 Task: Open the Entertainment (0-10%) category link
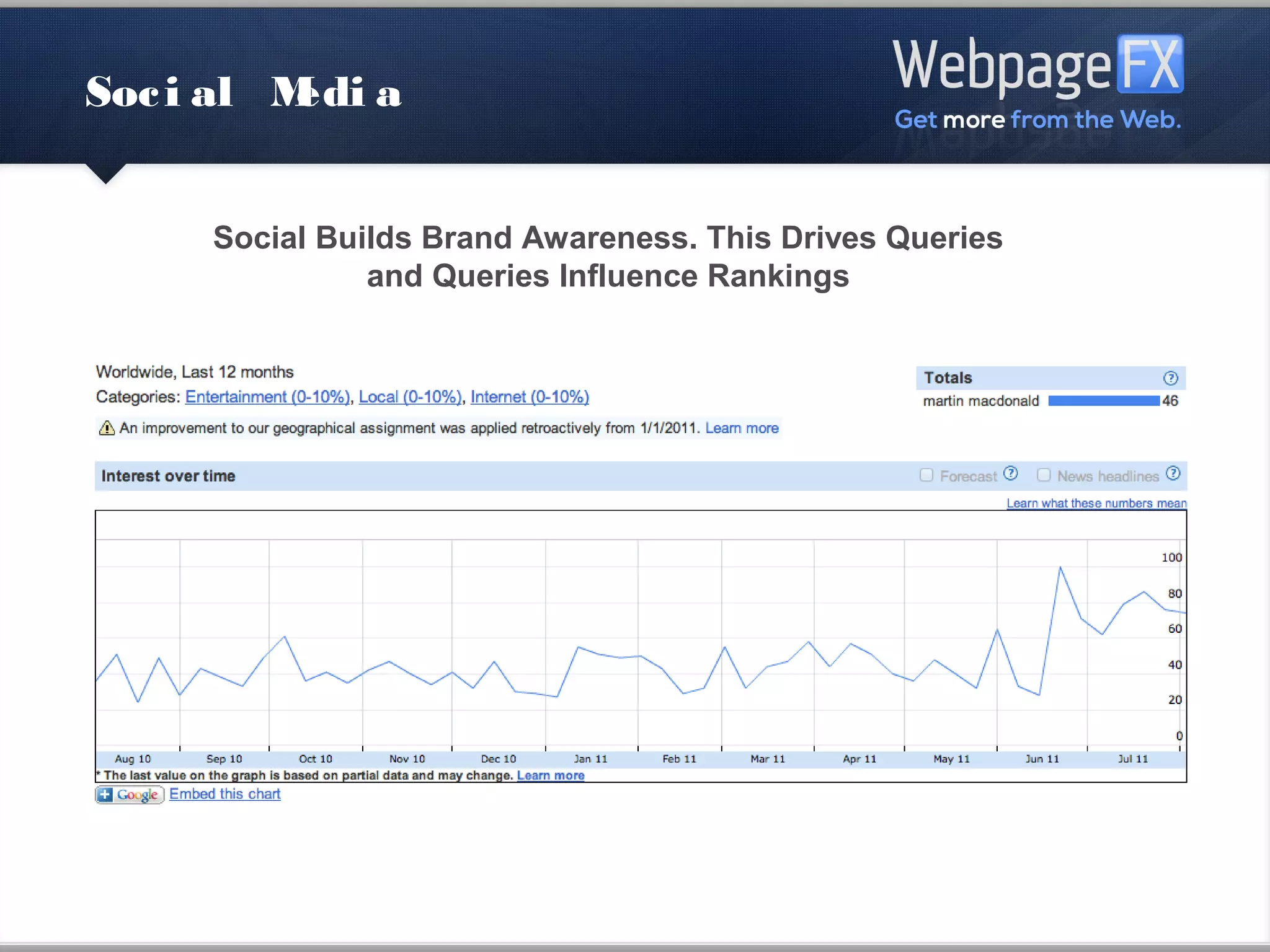[x=268, y=397]
